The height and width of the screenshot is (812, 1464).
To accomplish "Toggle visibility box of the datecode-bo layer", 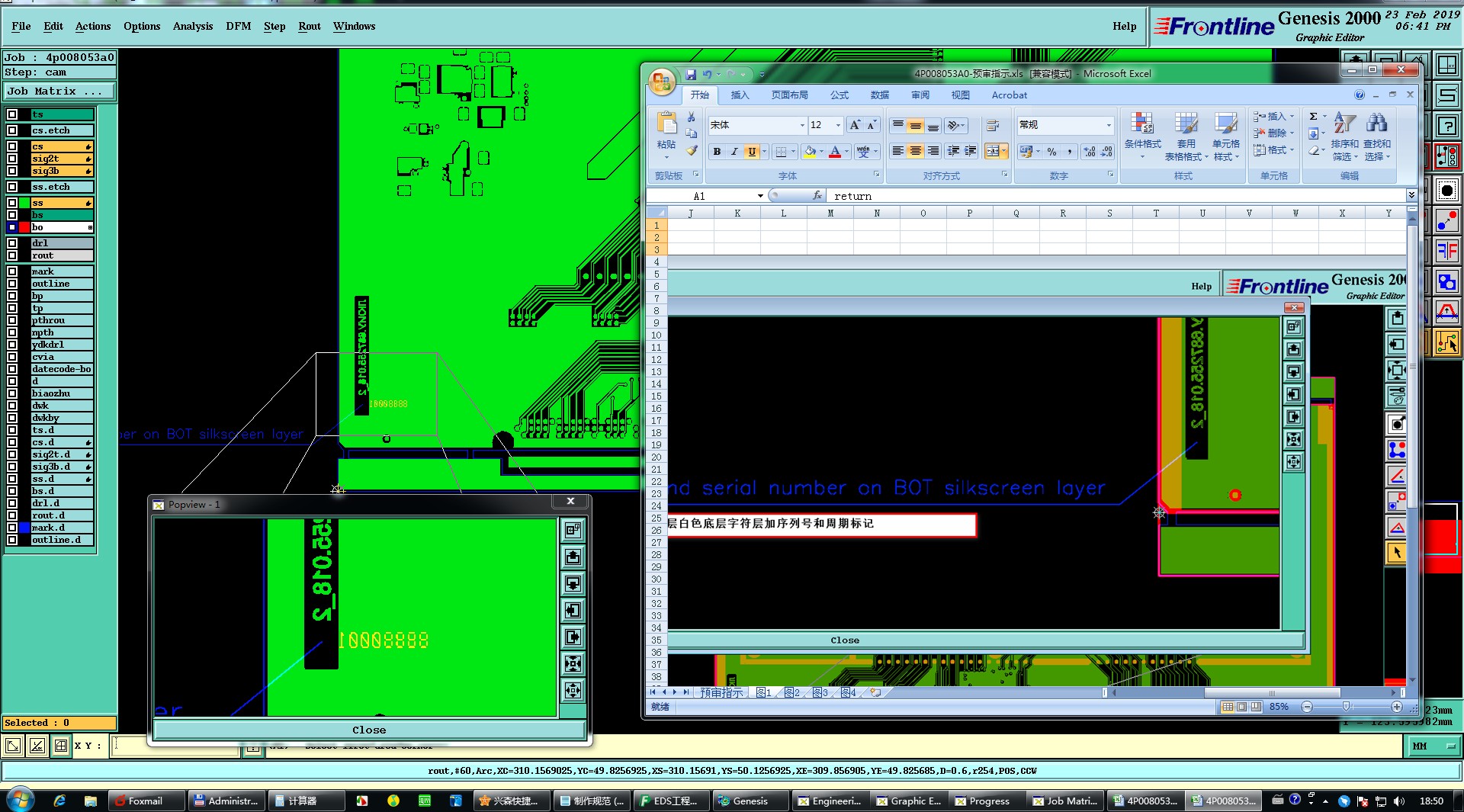I will click(x=12, y=369).
